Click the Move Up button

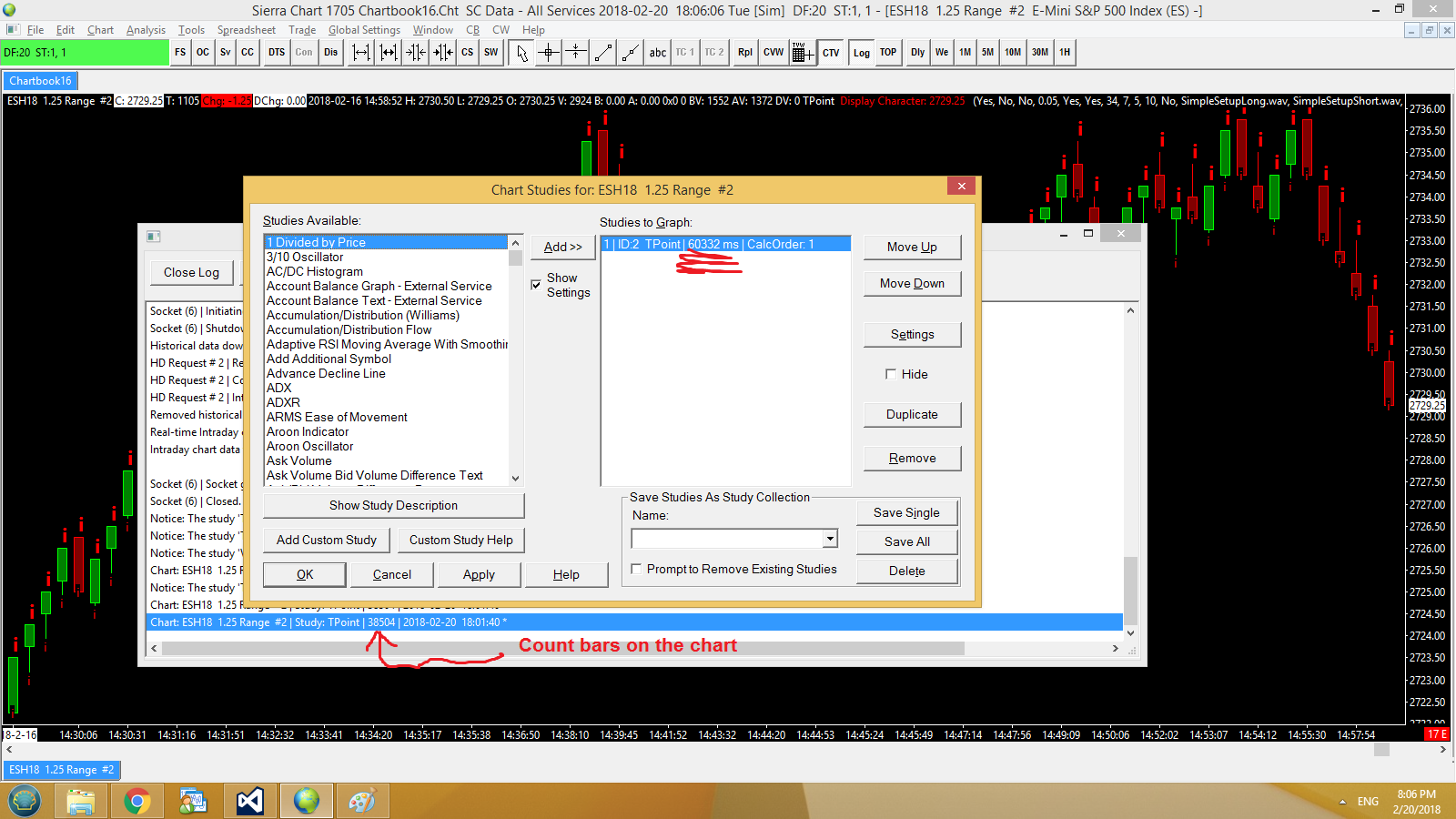click(912, 247)
